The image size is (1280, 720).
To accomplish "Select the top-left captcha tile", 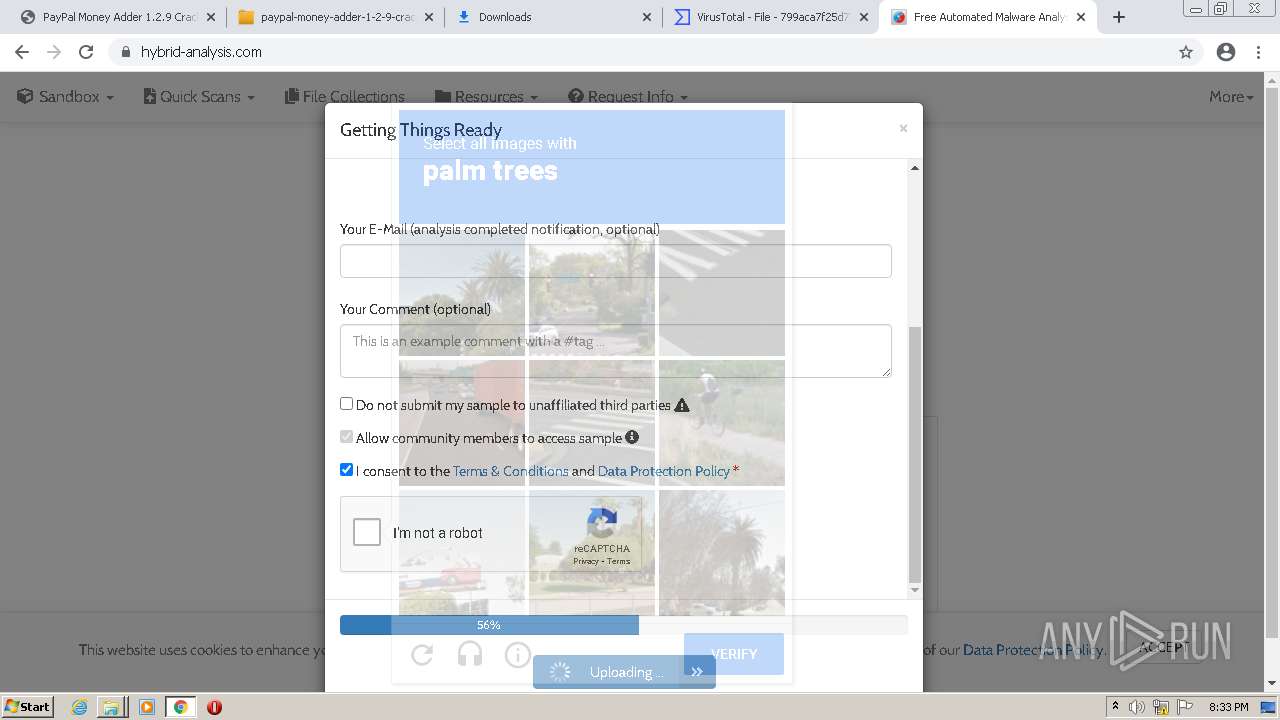I will tap(462, 293).
